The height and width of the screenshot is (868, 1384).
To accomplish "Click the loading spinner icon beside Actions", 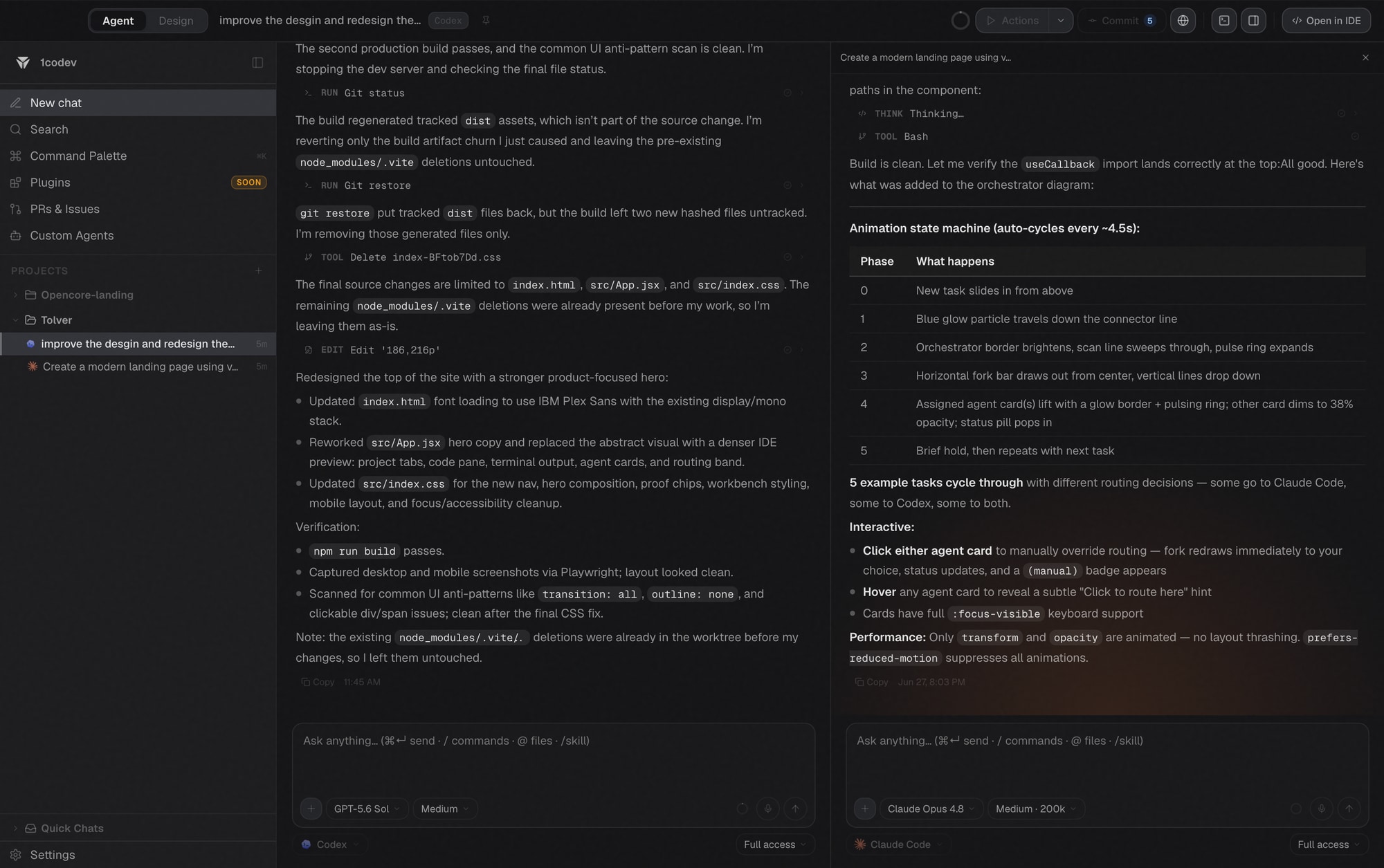I will click(x=960, y=21).
